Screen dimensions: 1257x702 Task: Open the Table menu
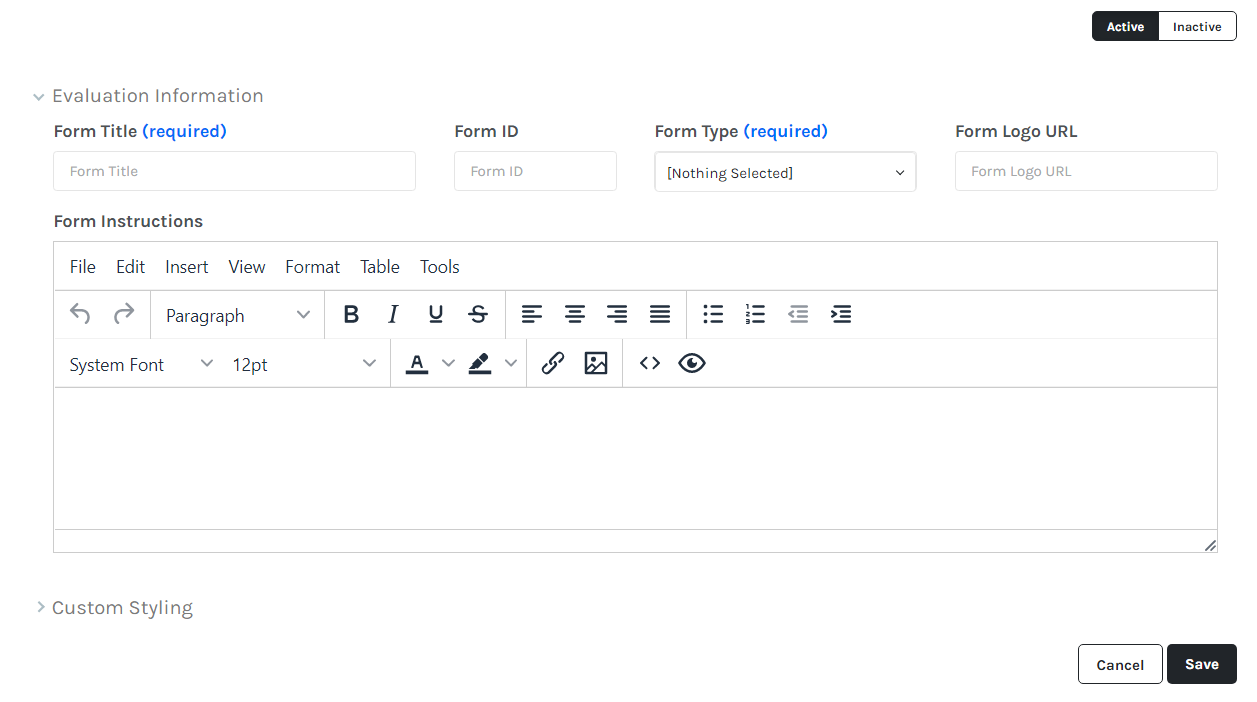point(380,267)
